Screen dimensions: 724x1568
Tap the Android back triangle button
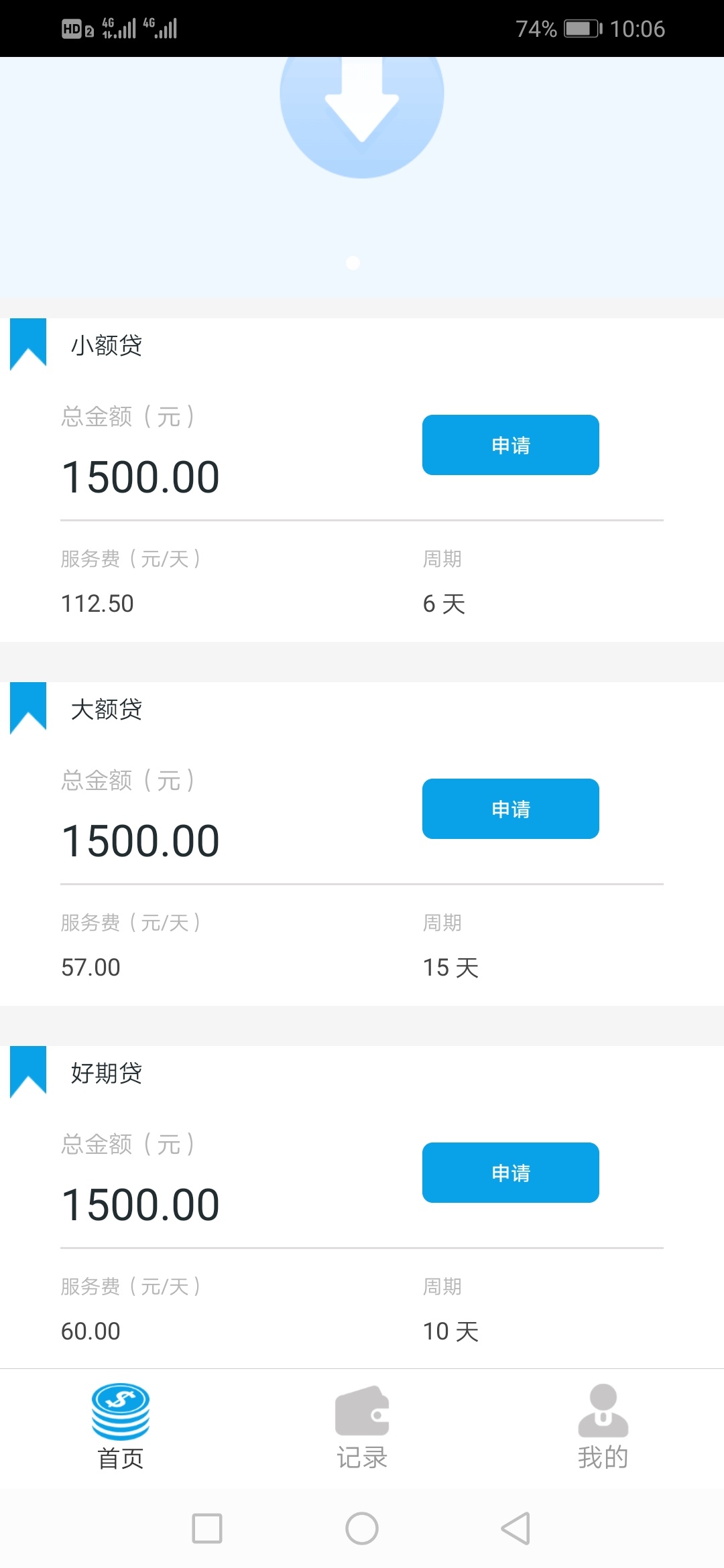pos(516,1528)
